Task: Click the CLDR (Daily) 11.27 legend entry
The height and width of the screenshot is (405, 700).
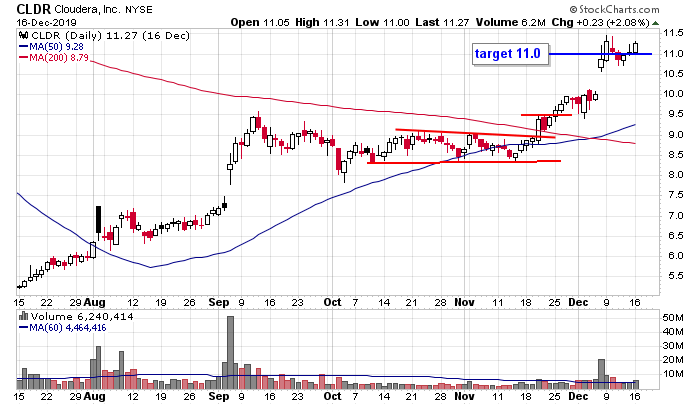Action: [110, 36]
